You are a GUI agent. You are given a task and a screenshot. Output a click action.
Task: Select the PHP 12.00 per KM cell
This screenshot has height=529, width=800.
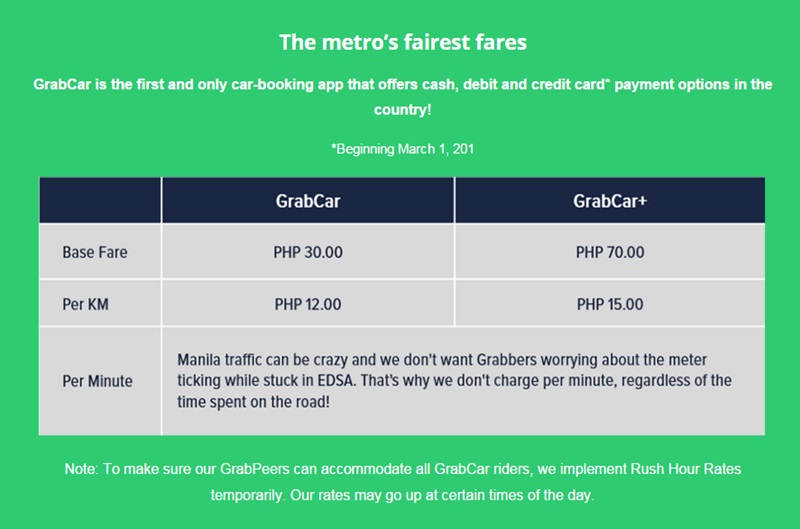point(308,304)
